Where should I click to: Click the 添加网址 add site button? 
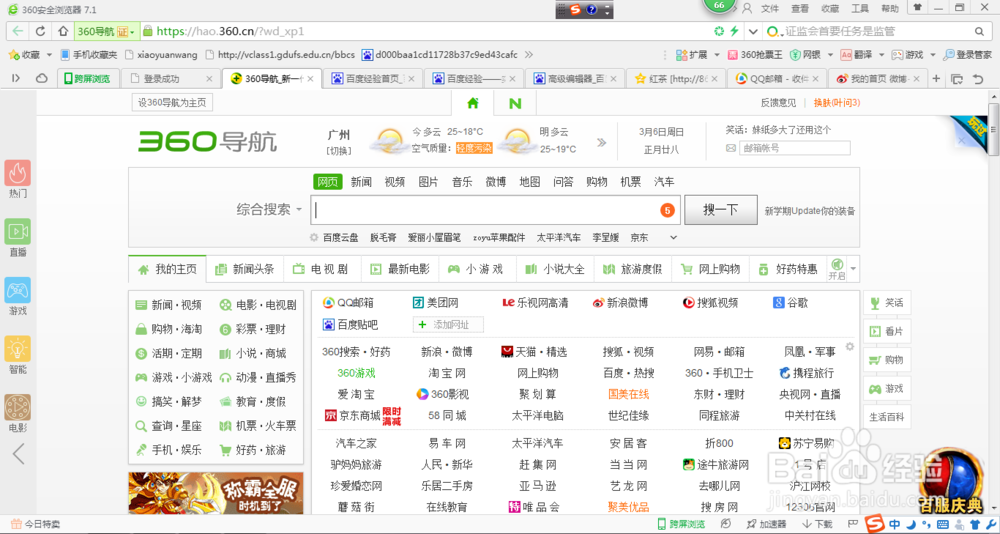(448, 325)
